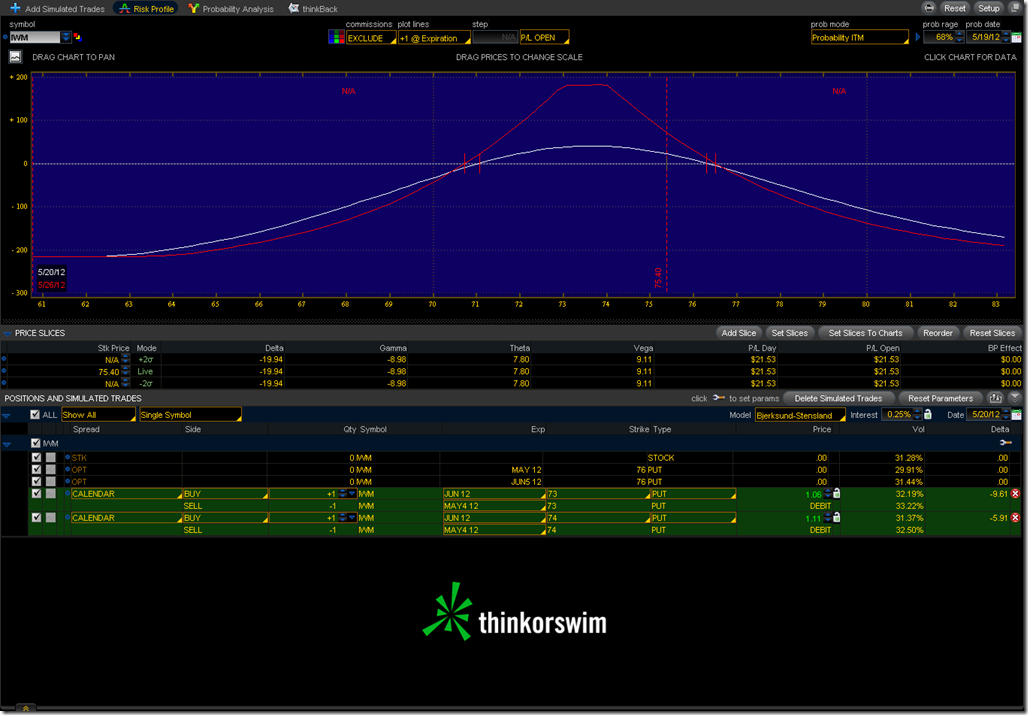Switch to the thinkBack tab
This screenshot has width=1028, height=715.
click(313, 9)
